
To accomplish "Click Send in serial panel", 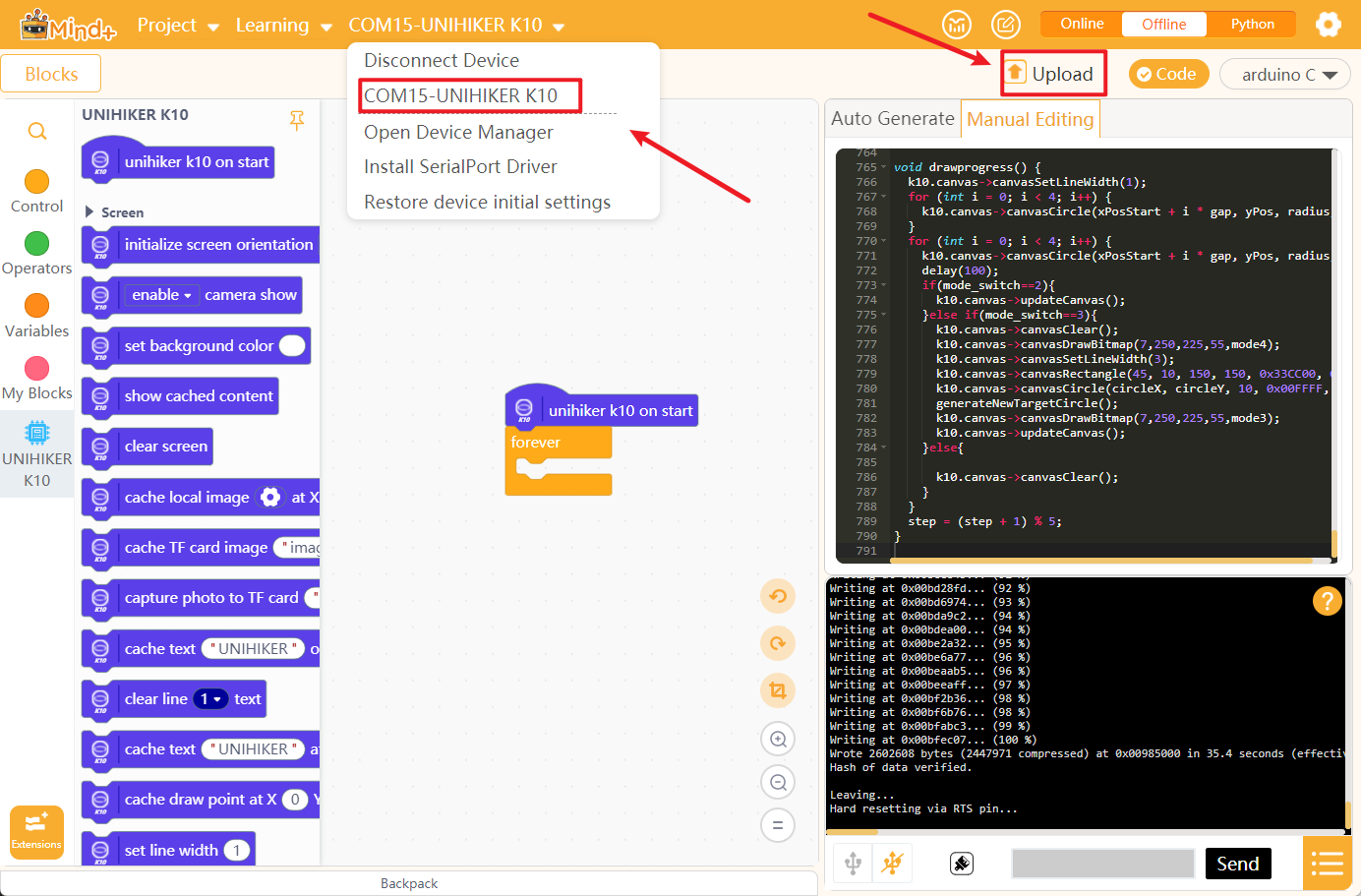I will pyautogui.click(x=1238, y=864).
